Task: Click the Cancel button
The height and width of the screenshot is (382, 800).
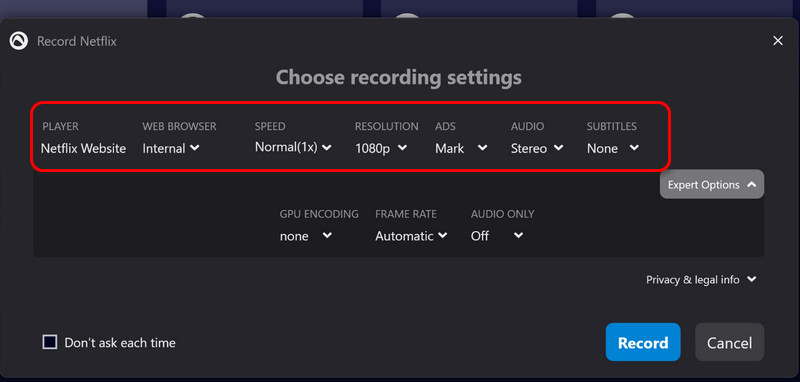Action: 730,342
